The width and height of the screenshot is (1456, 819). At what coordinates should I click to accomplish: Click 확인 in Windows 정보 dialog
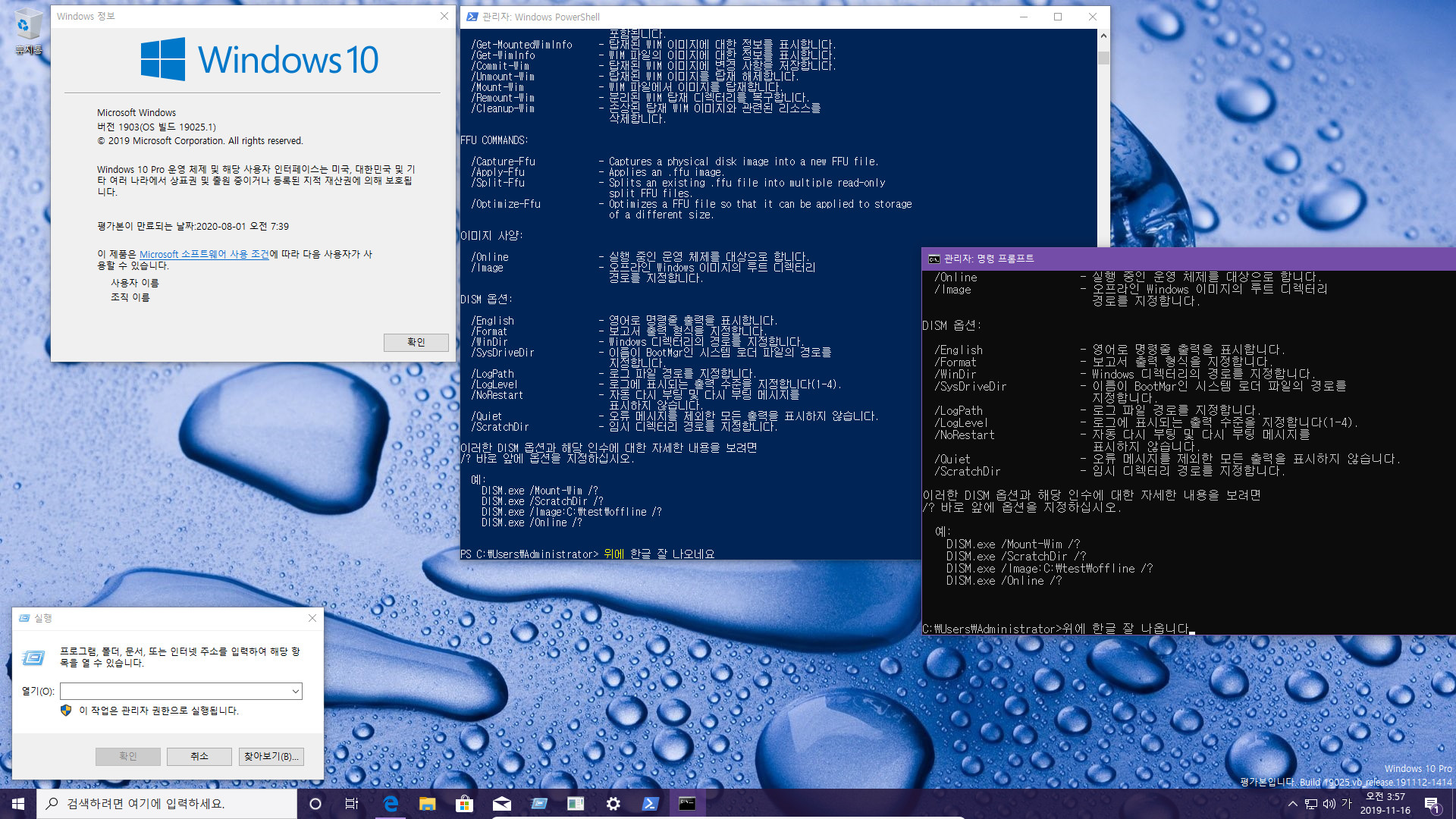pos(416,342)
